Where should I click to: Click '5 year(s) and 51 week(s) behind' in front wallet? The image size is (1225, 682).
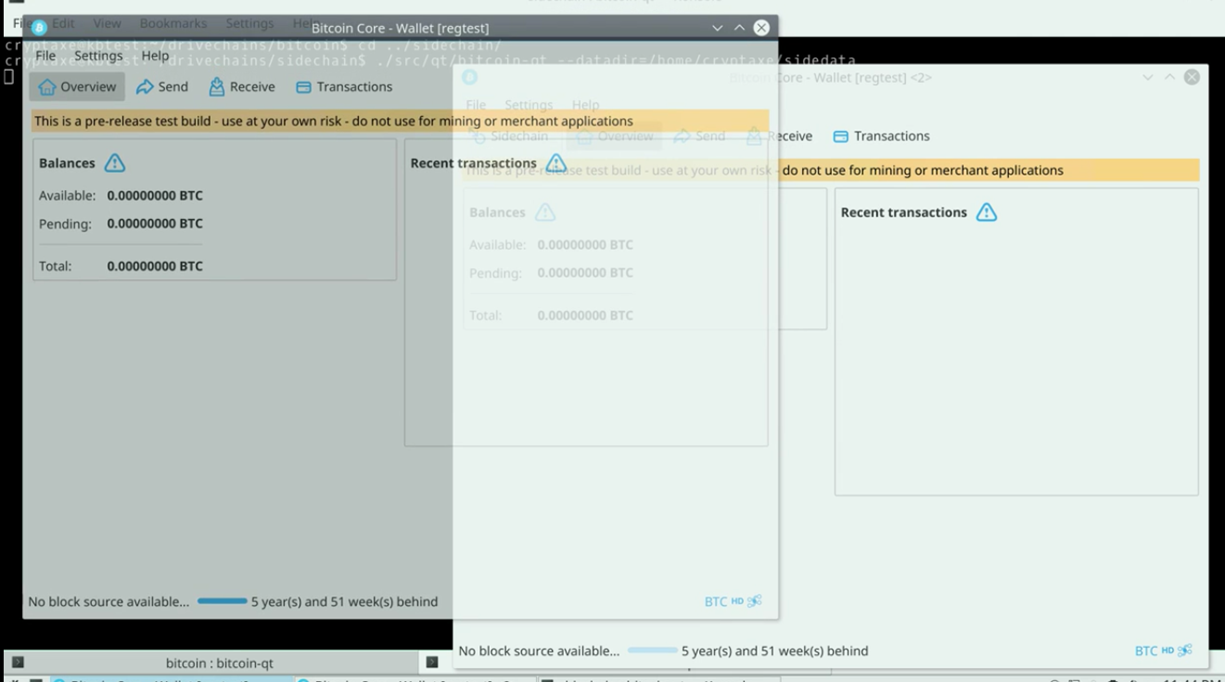pos(344,602)
